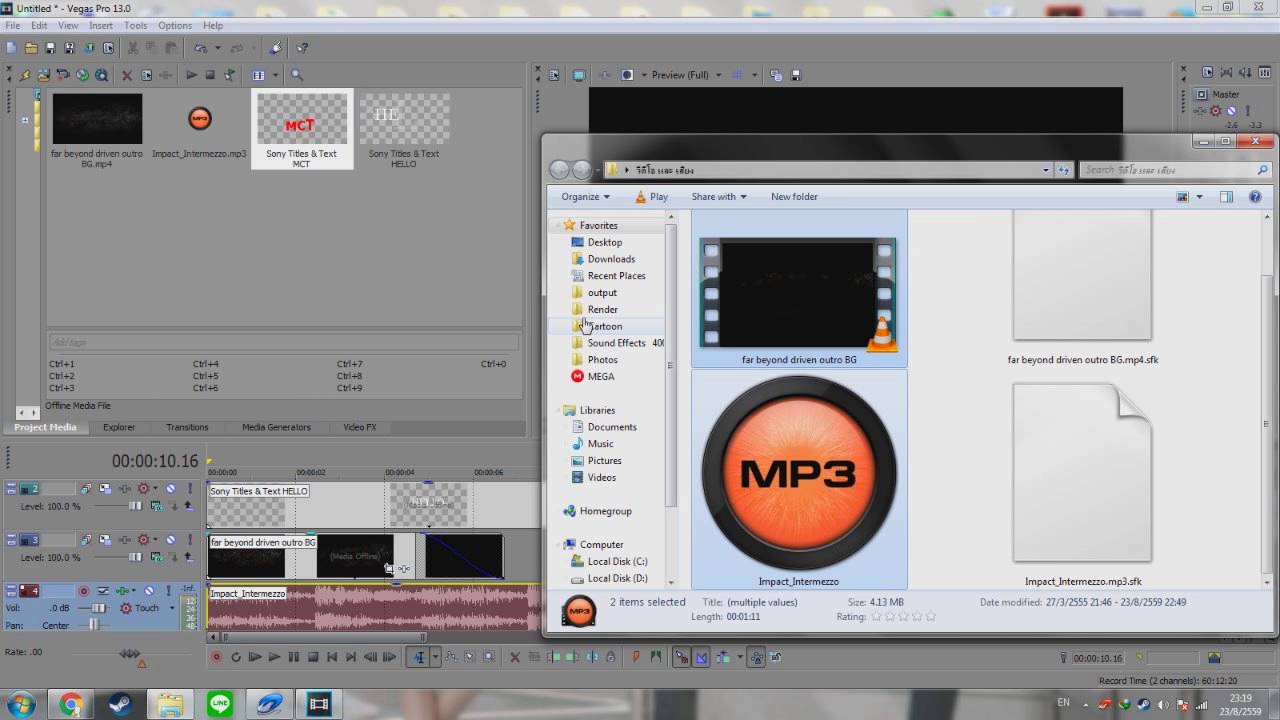Click the What's This help icon
Image resolution: width=1280 pixels, height=720 pixels.
[302, 48]
